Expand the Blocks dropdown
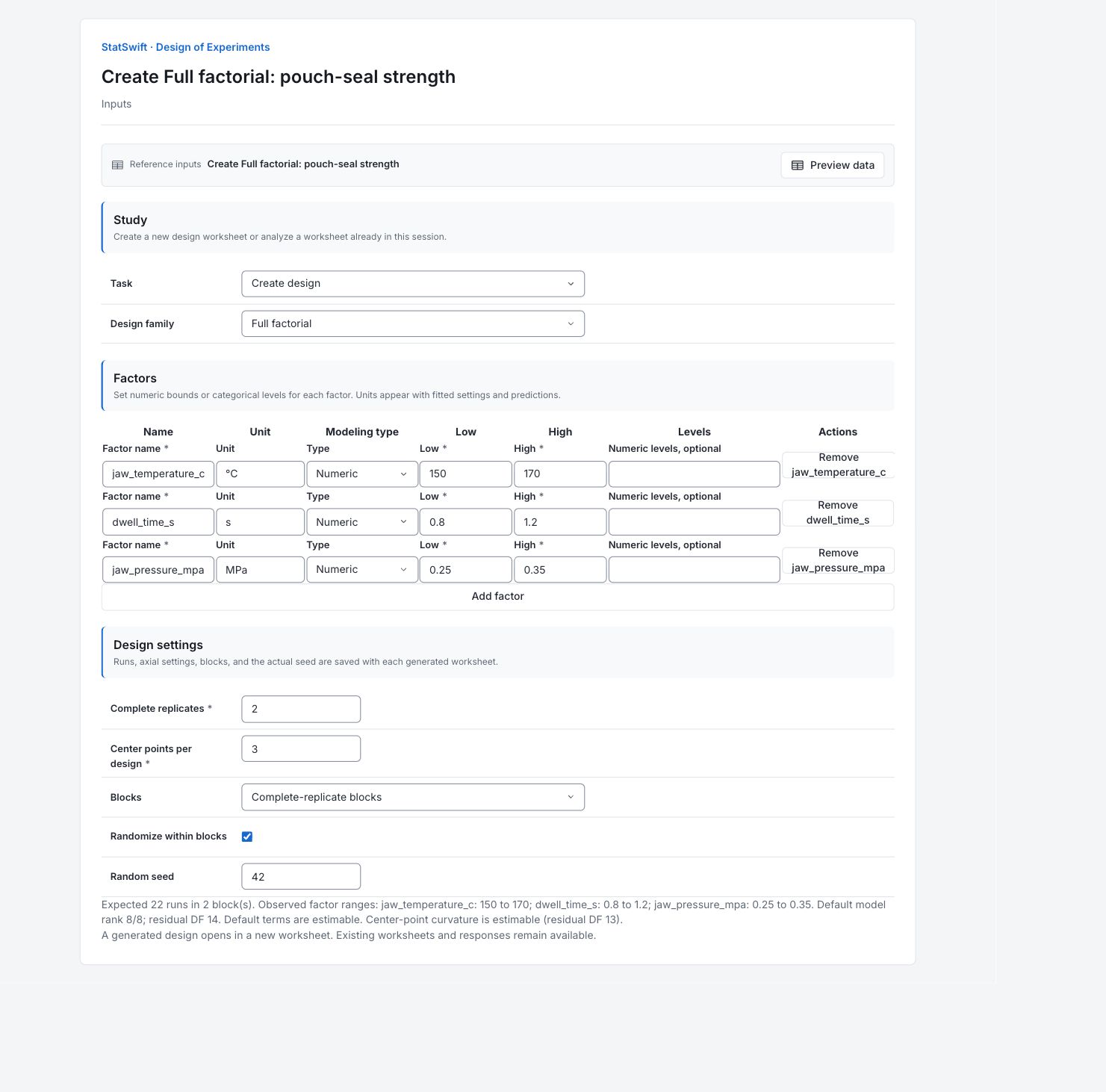1106x1092 pixels. [413, 797]
